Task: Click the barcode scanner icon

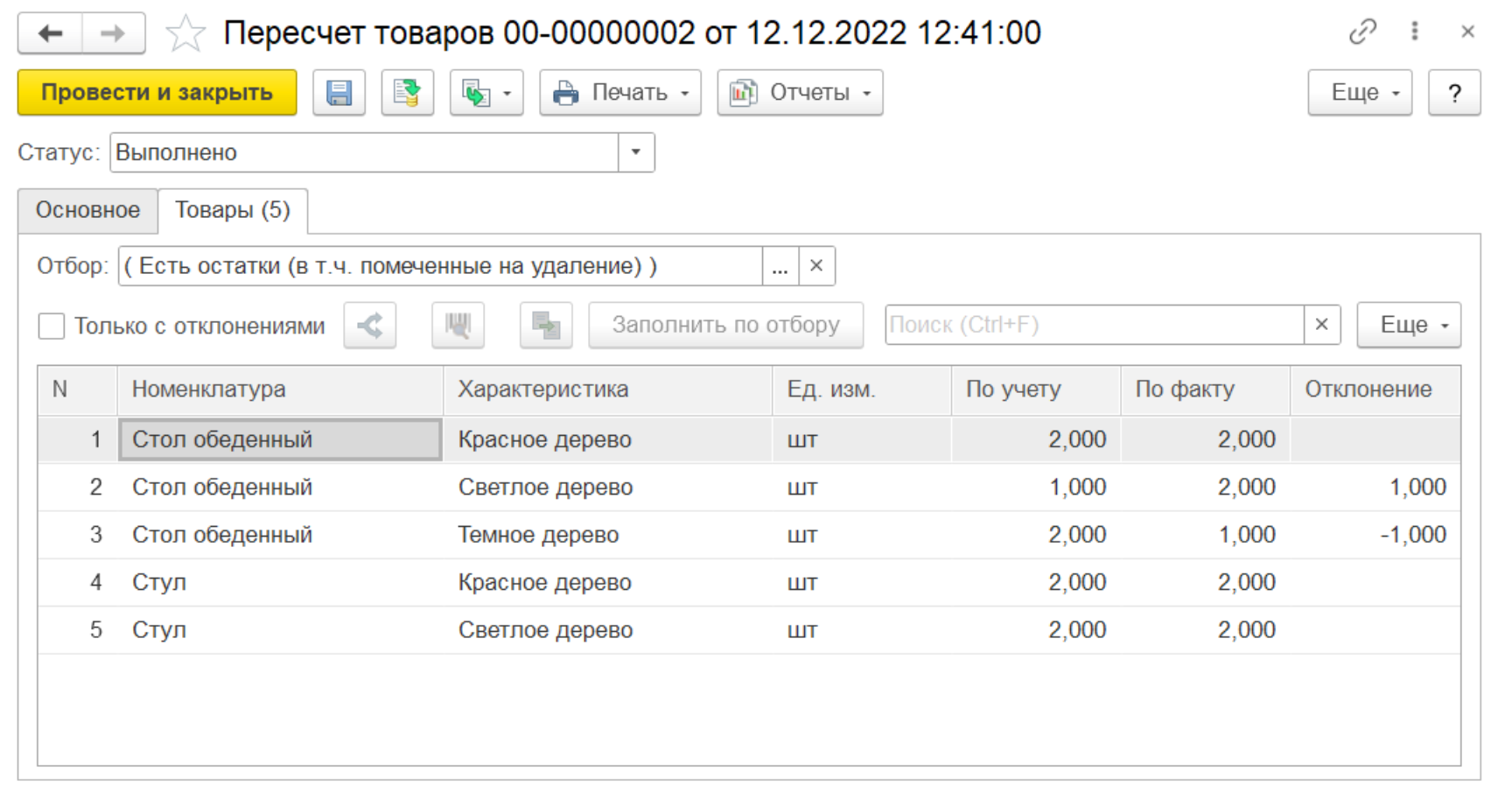Action: [x=458, y=326]
